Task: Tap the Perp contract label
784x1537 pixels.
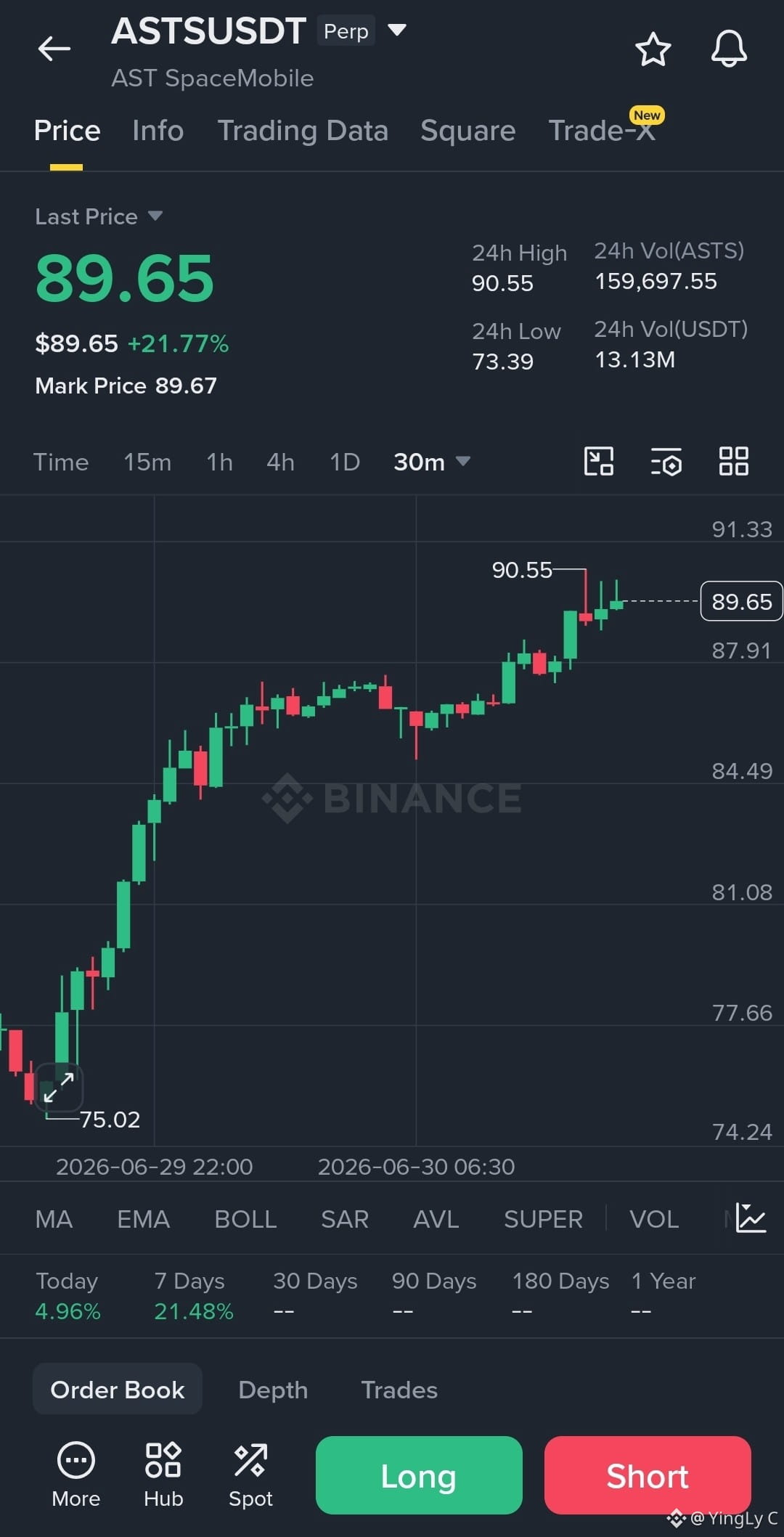Action: (346, 30)
